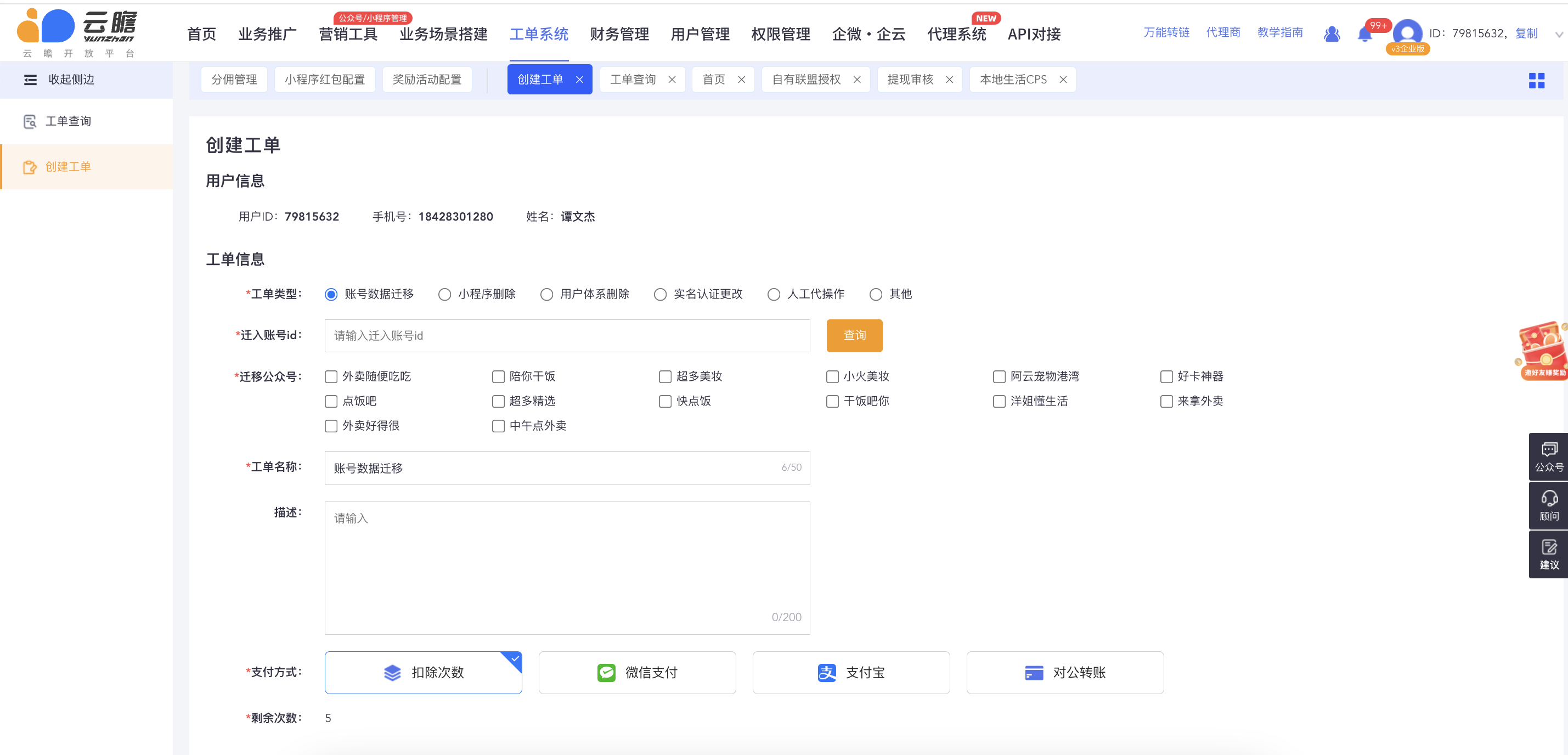The width and height of the screenshot is (1568, 755).
Task: Click the Yunzhan logo
Action: [x=77, y=33]
